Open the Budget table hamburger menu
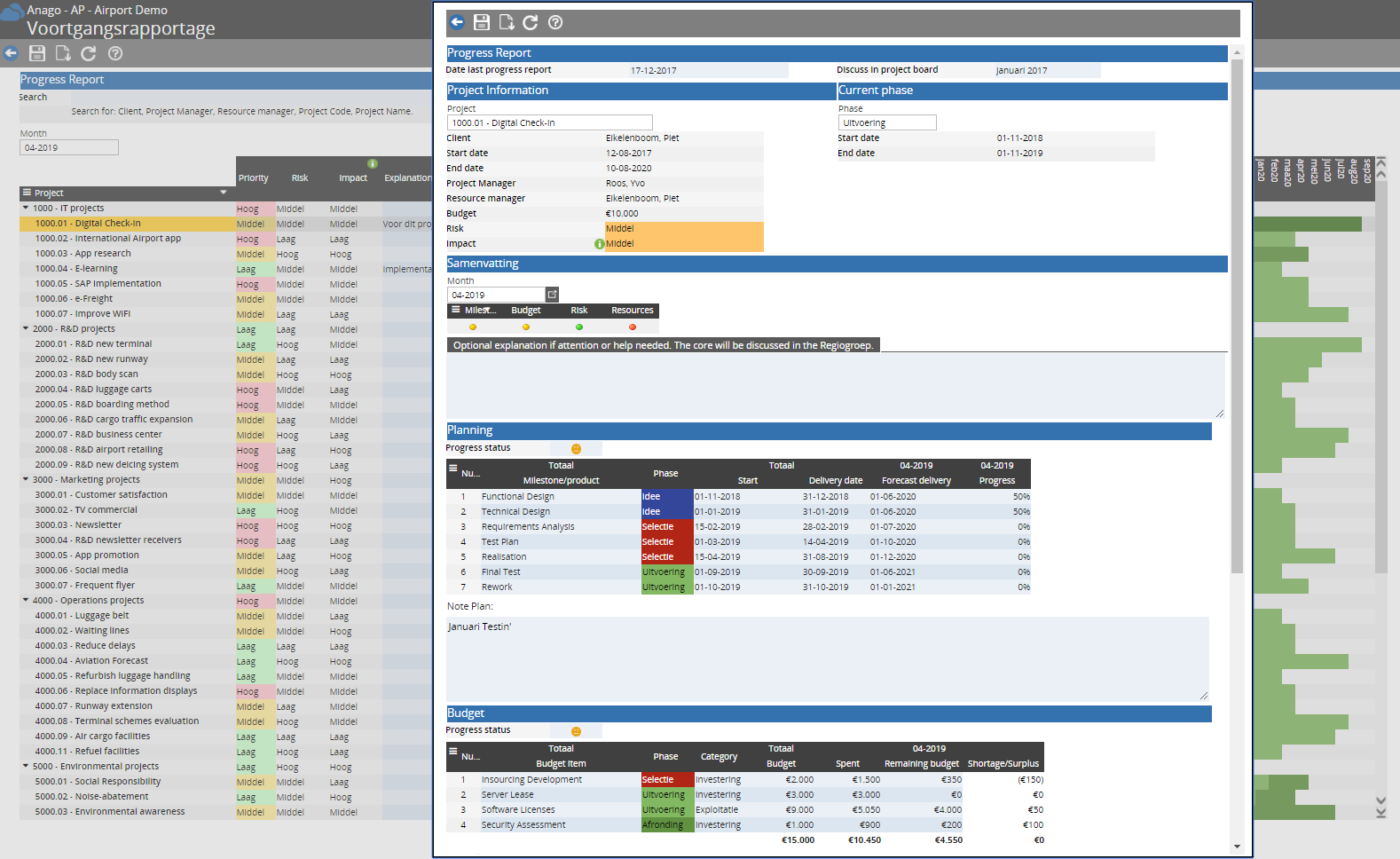The height and width of the screenshot is (859, 1400). pyautogui.click(x=453, y=751)
